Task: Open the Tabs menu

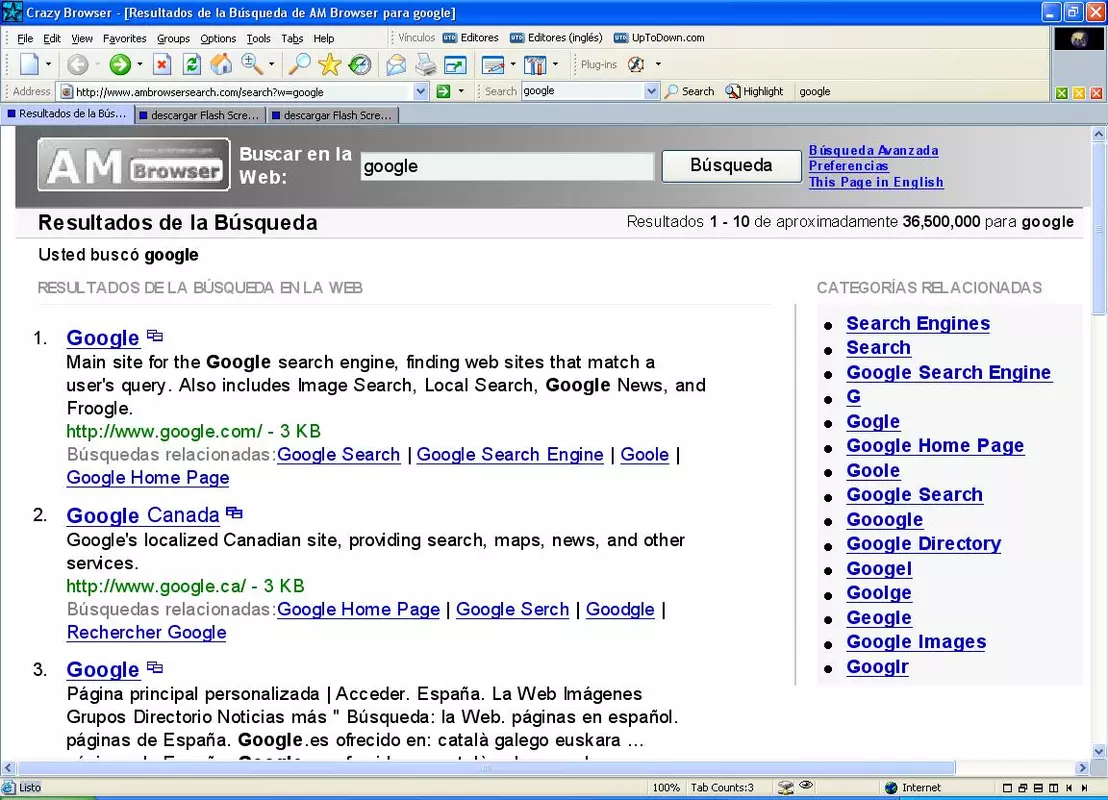Action: 292,38
